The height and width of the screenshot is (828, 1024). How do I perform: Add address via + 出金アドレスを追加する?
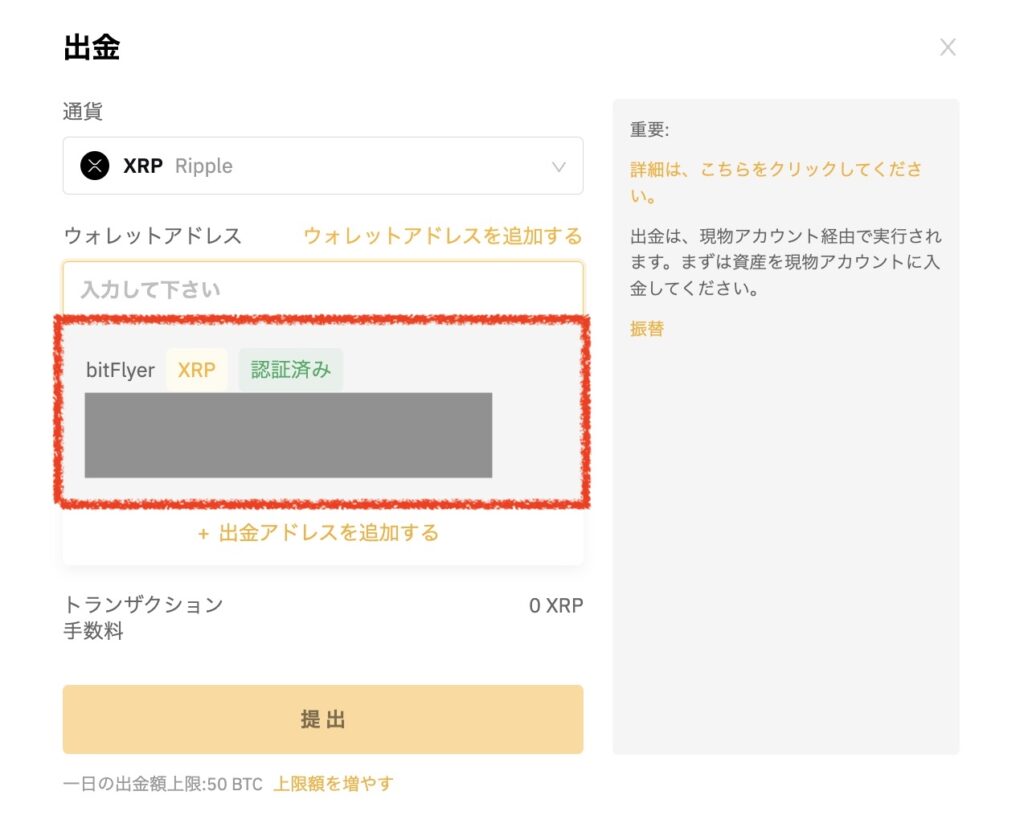point(318,533)
